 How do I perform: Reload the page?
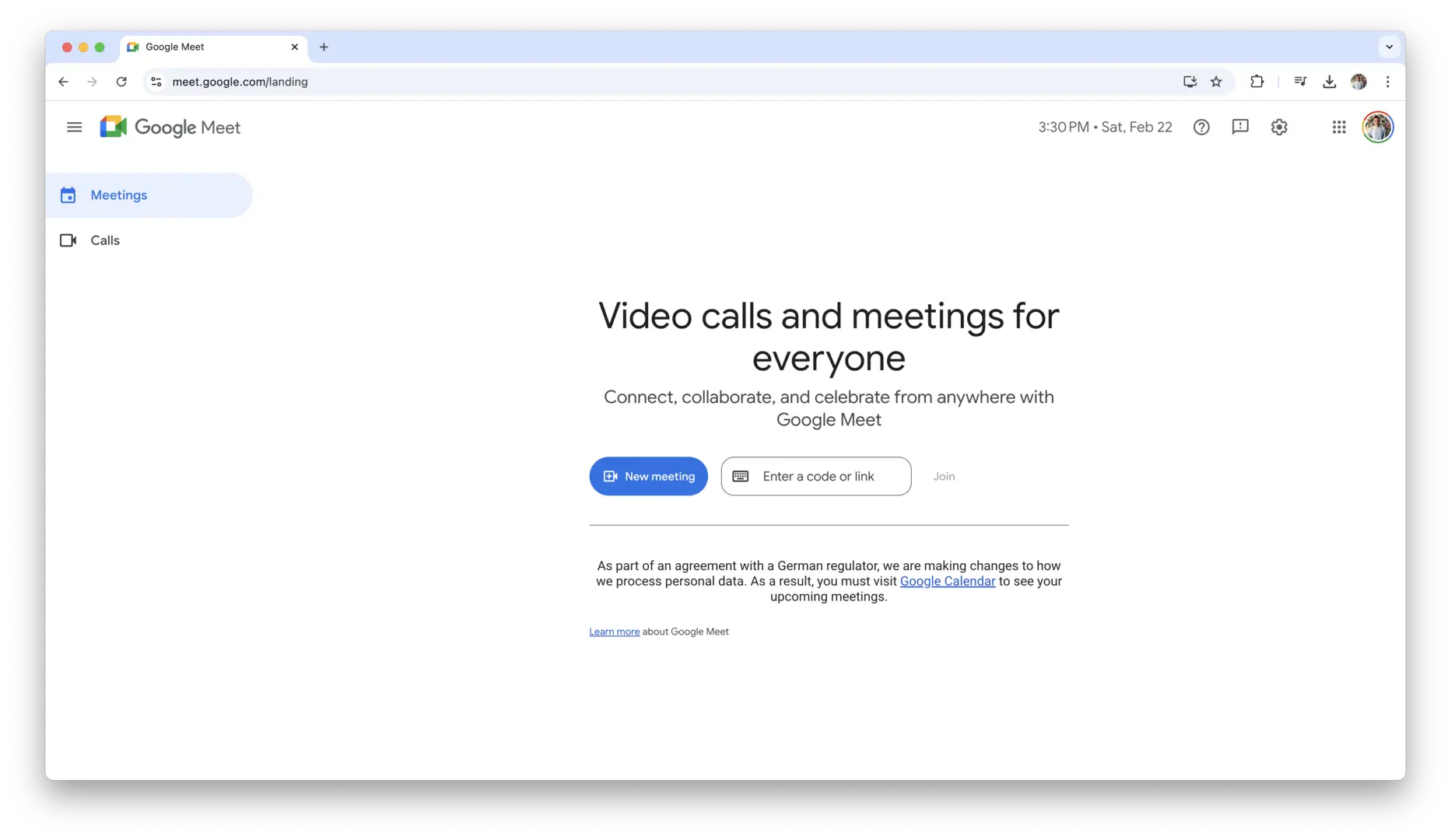[x=121, y=82]
